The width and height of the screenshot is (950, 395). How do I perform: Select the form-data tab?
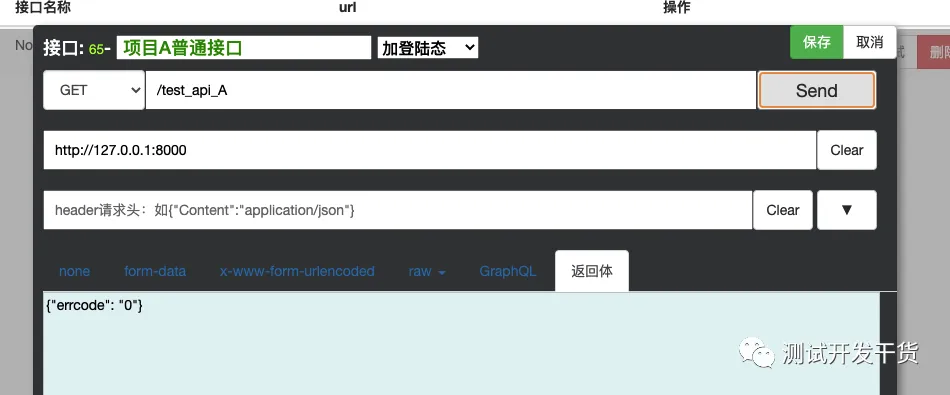(155, 271)
